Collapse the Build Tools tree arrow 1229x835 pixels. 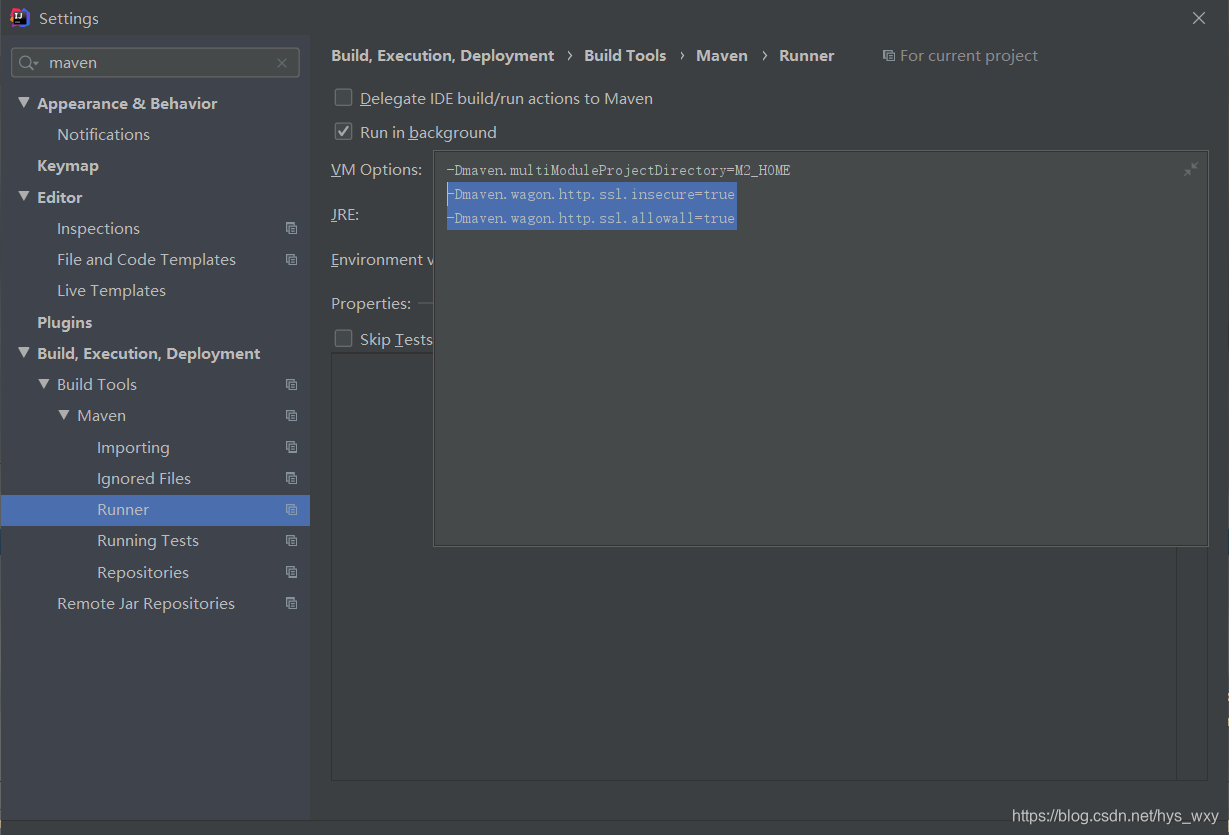pos(44,384)
